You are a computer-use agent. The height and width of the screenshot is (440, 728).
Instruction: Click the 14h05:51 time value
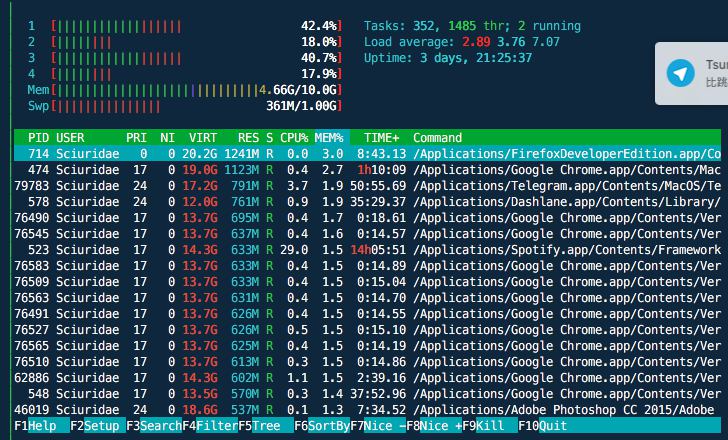(x=378, y=250)
